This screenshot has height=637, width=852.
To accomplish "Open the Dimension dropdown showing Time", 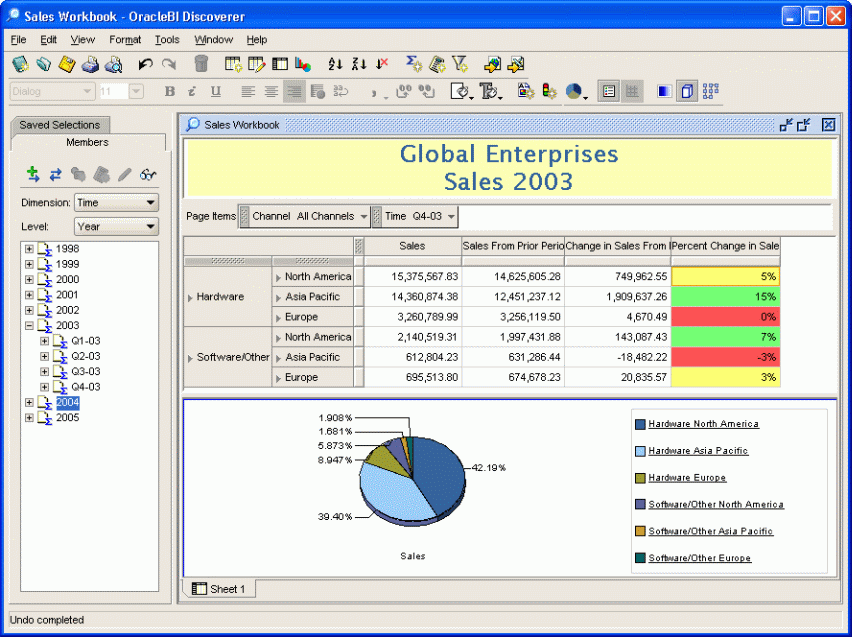I will pos(116,203).
